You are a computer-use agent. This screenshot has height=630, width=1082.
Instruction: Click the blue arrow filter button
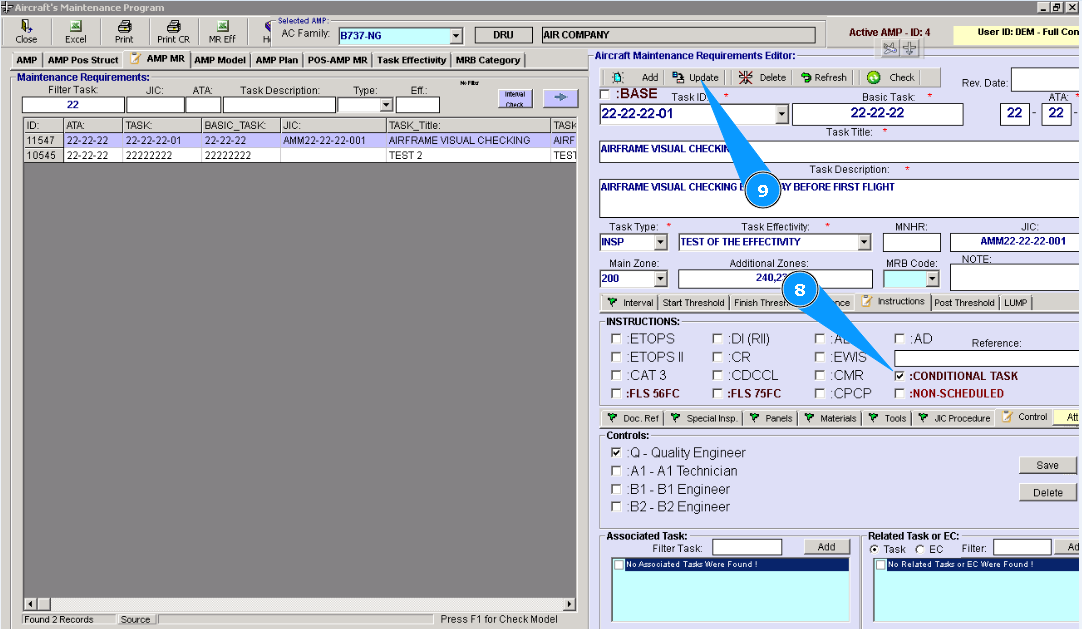(560, 98)
